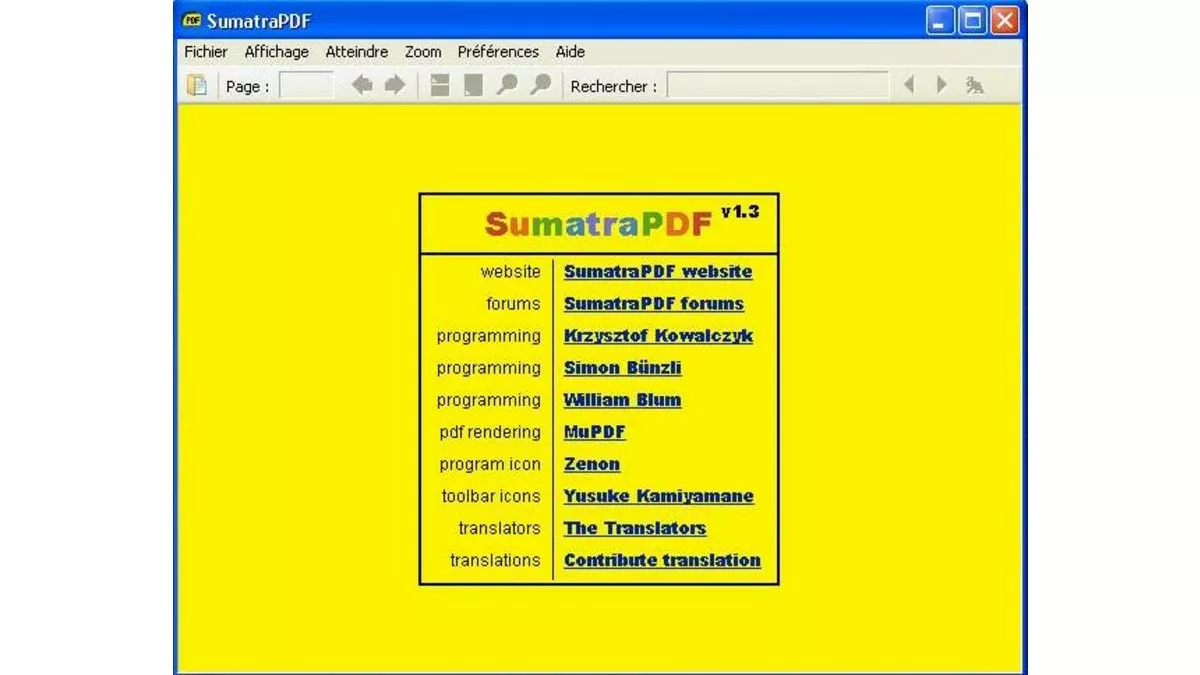This screenshot has width=1200, height=675.
Task: Select the previous page arrow icon
Action: [362, 85]
